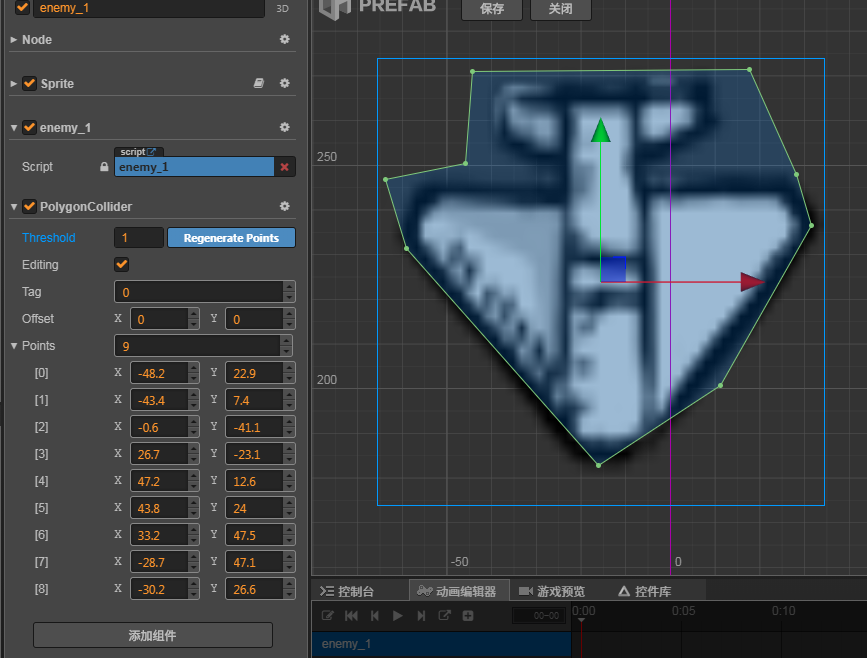Image resolution: width=867 pixels, height=658 pixels.
Task: Expand the Node properties section
Action: [13, 40]
